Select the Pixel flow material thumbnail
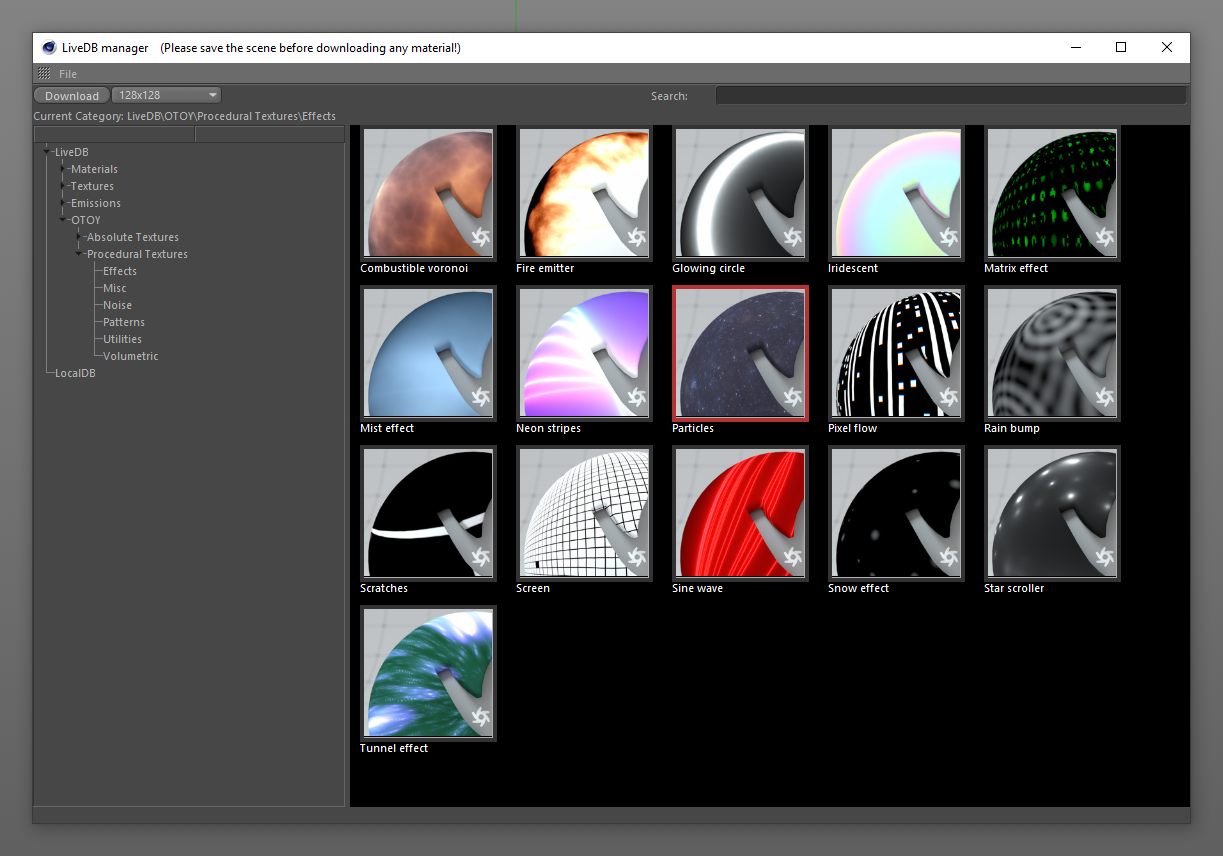This screenshot has width=1223, height=856. [896, 353]
